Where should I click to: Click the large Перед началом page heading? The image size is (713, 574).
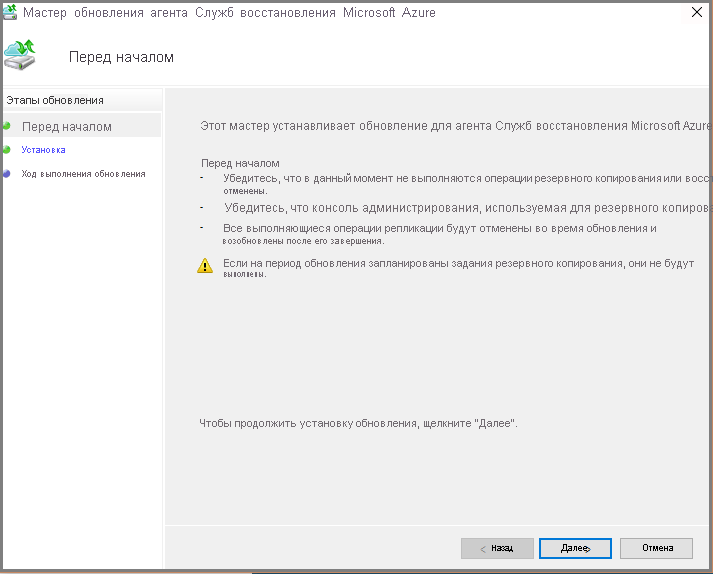click(x=121, y=57)
